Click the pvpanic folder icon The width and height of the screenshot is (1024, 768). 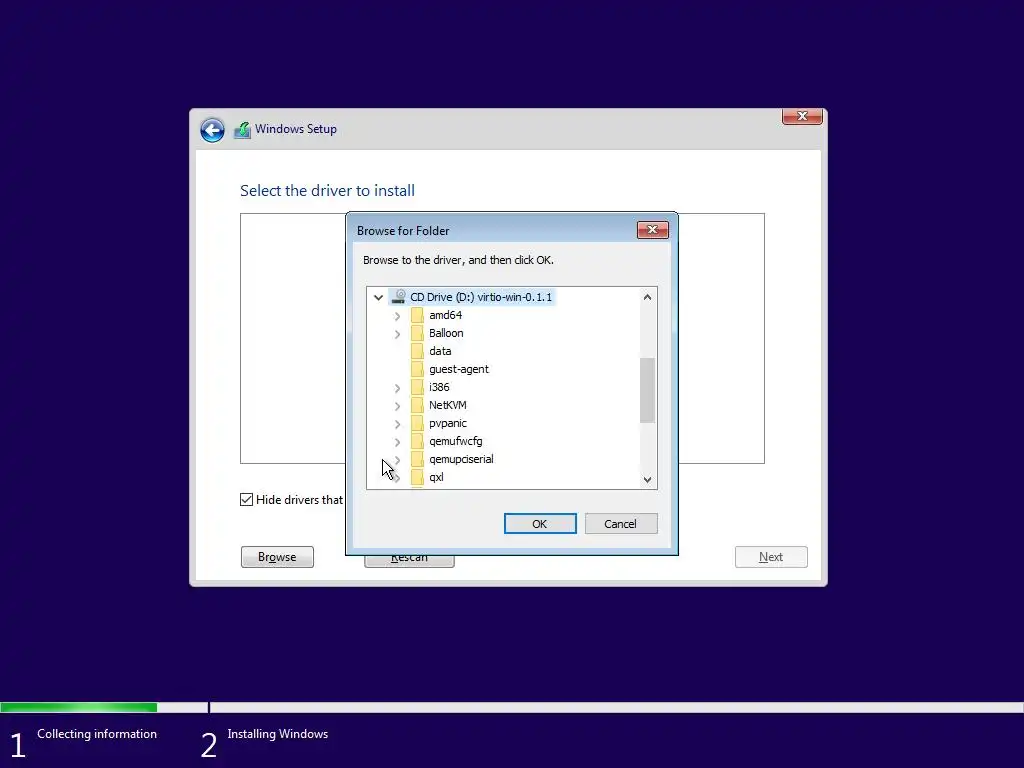click(x=417, y=423)
